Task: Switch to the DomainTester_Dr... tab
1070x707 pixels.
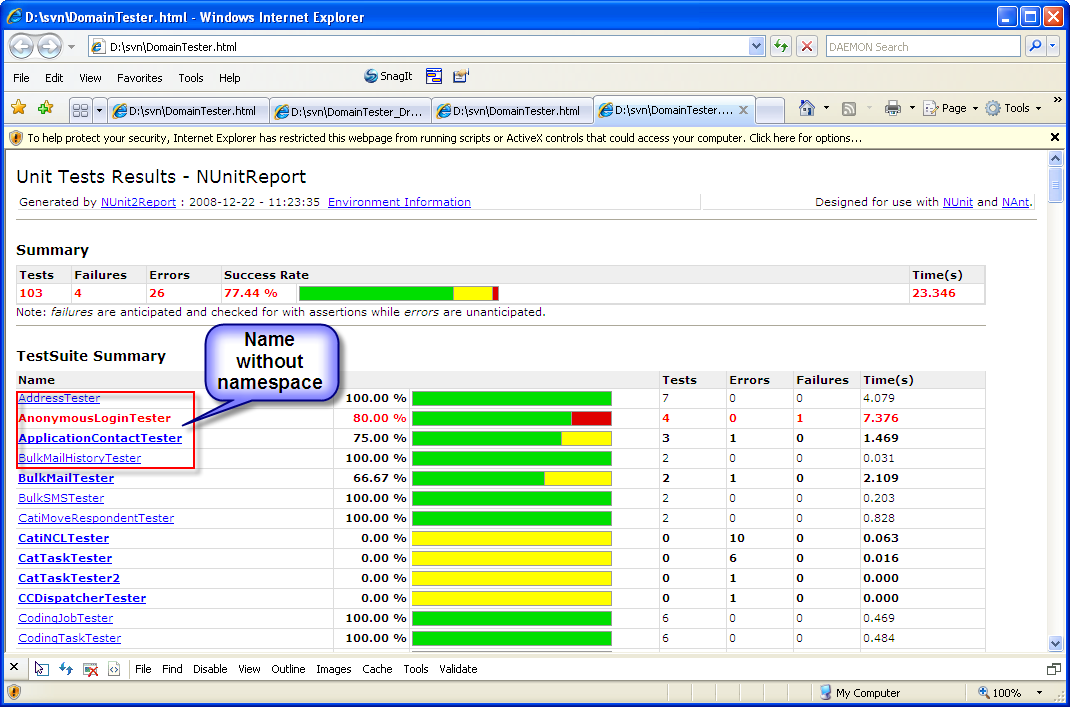Action: [350, 111]
